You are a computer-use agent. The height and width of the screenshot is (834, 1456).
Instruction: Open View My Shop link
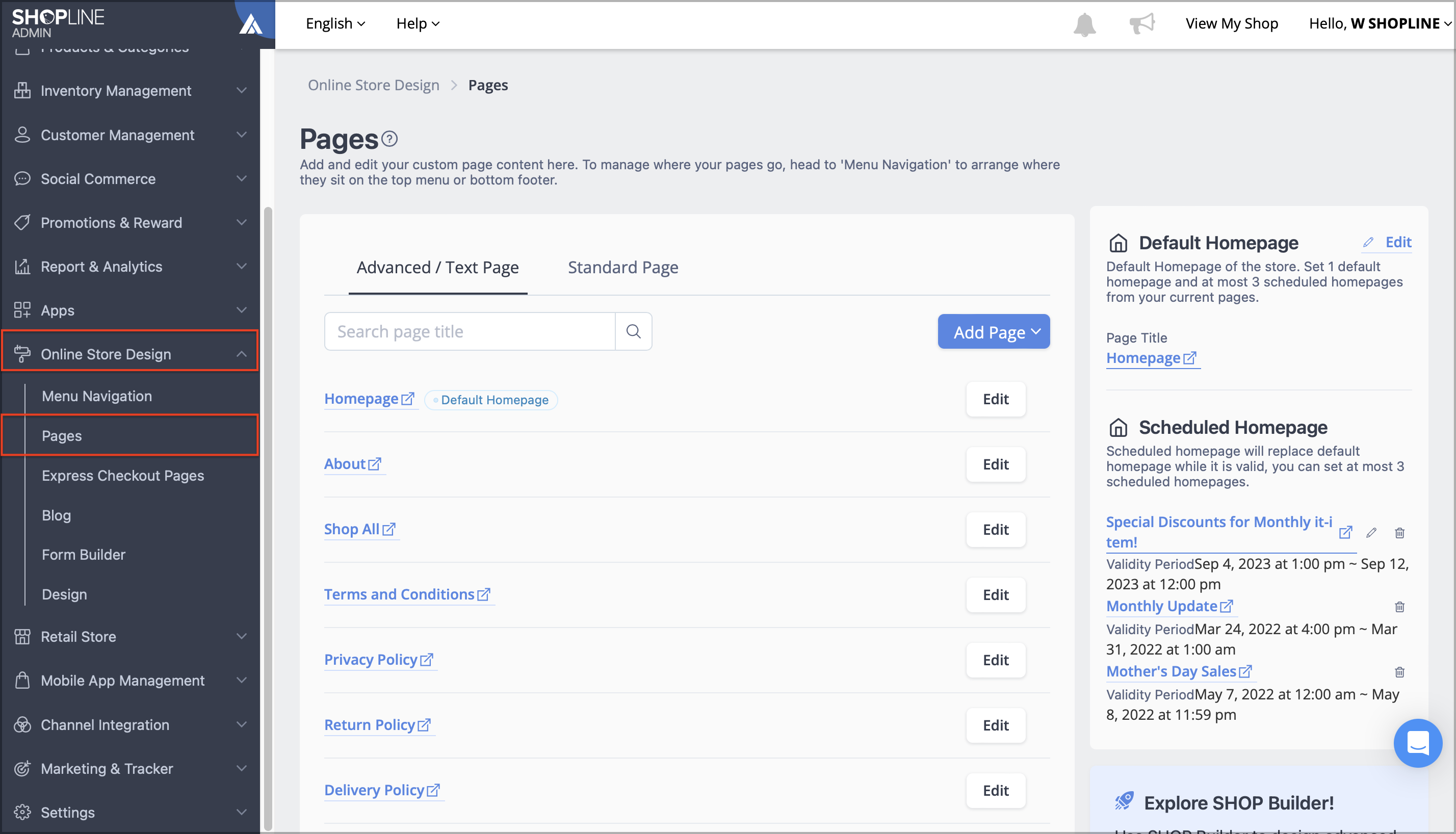coord(1232,23)
